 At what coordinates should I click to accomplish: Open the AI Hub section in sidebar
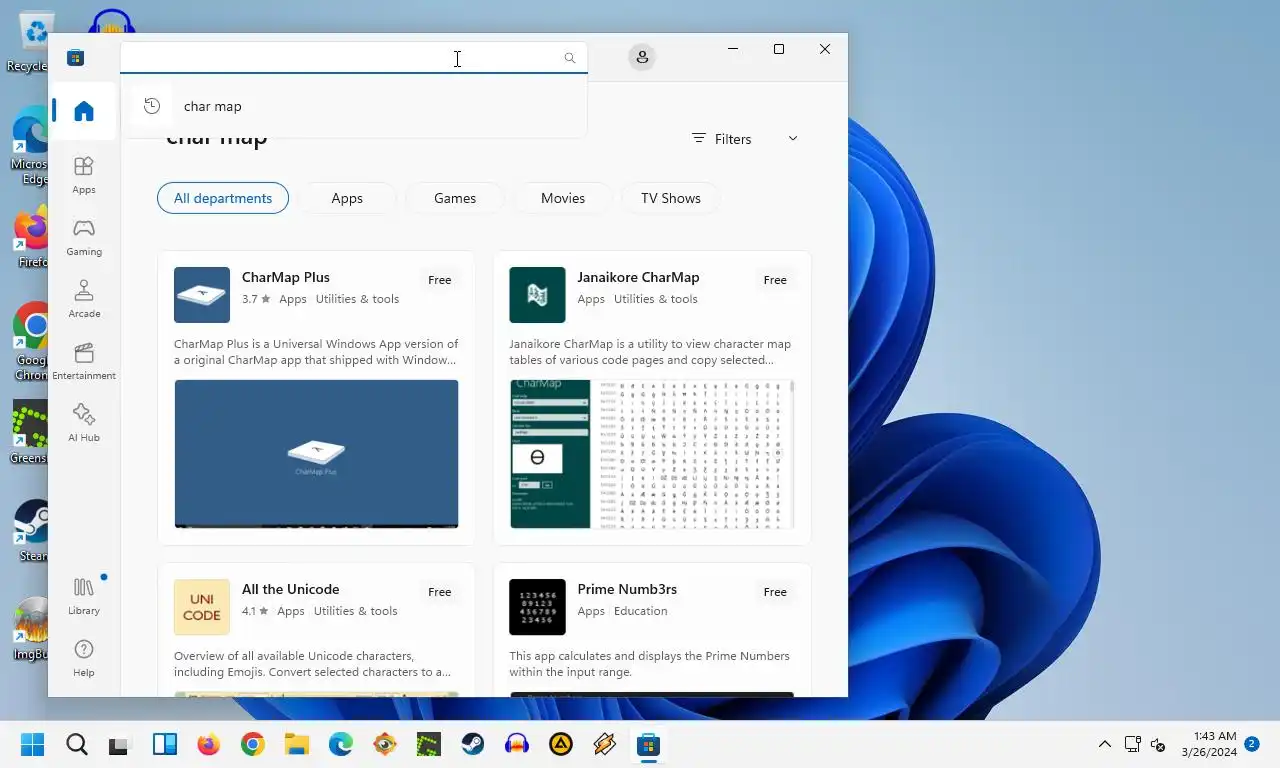[84, 423]
